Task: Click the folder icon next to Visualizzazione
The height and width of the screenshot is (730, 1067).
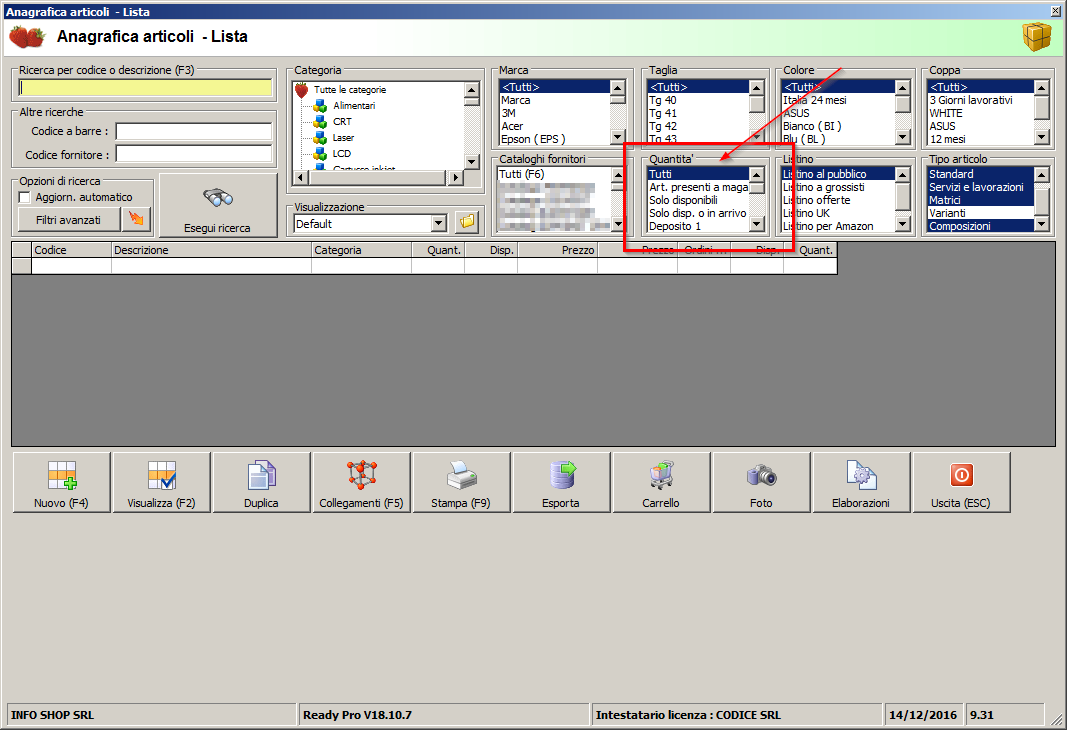Action: click(467, 222)
